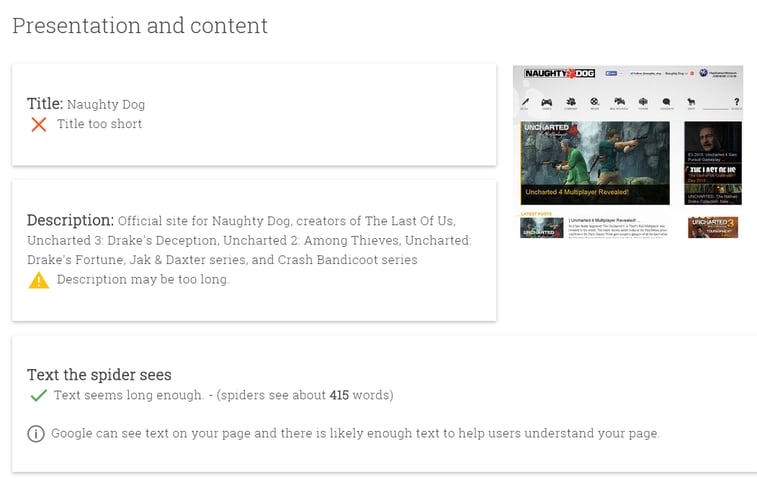Open The Last of Us sidebar thumbnail
Viewport: 757px width, 482px height.
(713, 174)
